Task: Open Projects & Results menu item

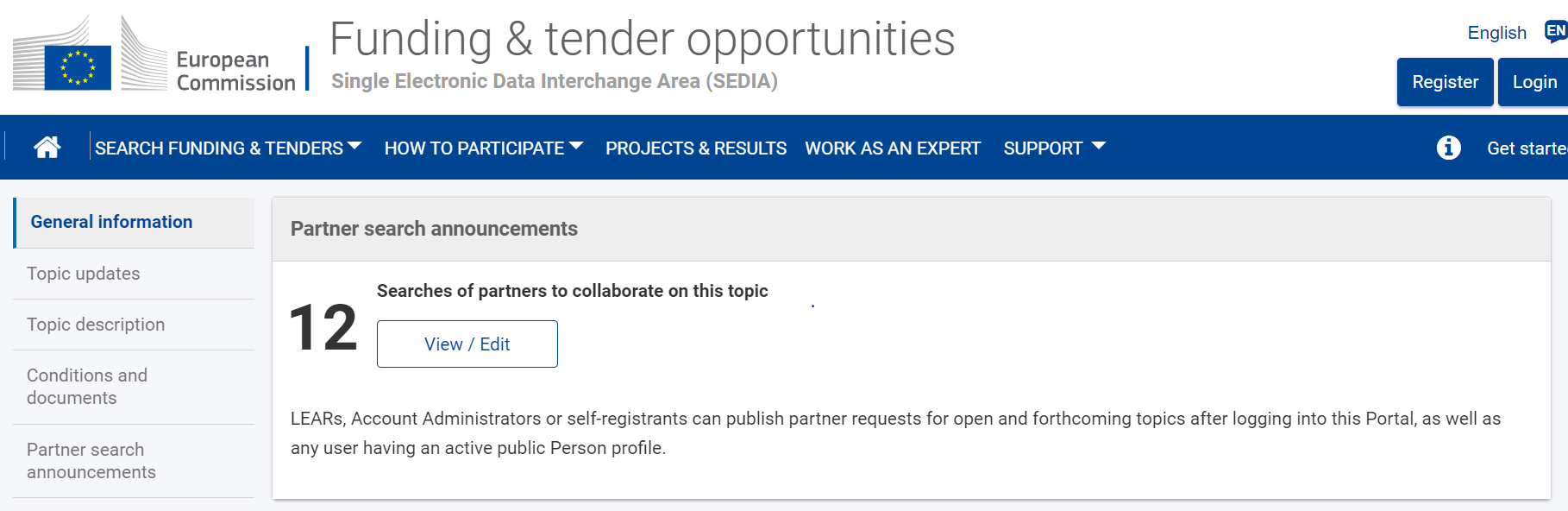Action: [x=696, y=148]
